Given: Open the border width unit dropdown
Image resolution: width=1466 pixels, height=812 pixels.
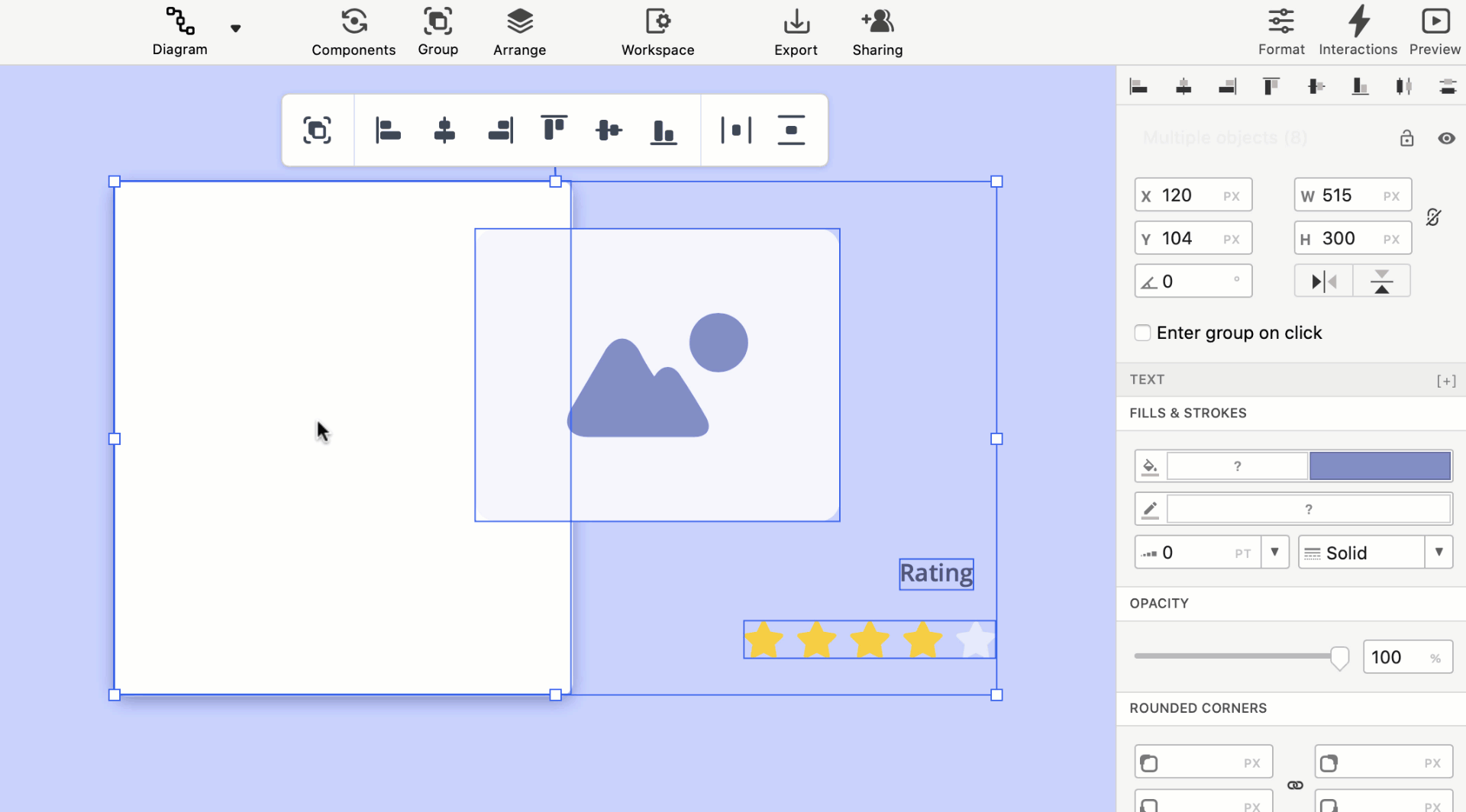Looking at the screenshot, I should 1275,552.
